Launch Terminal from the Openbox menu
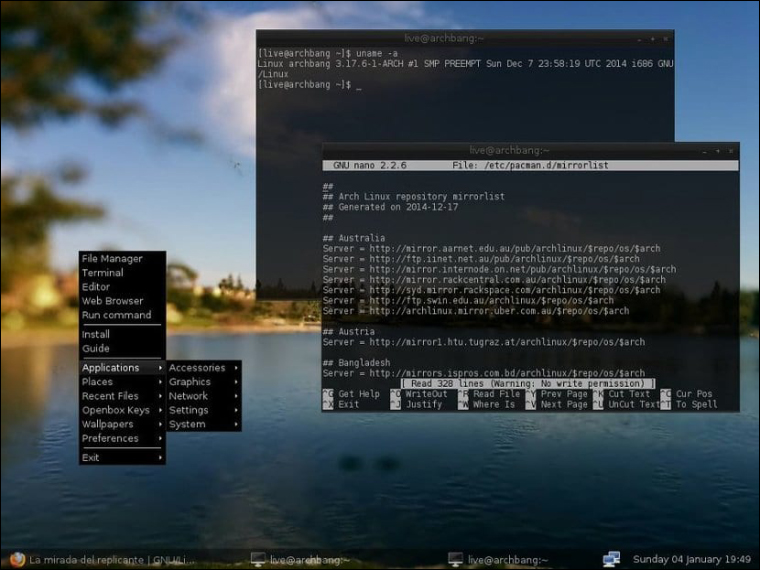The height and width of the screenshot is (570, 760). pyautogui.click(x=122, y=273)
